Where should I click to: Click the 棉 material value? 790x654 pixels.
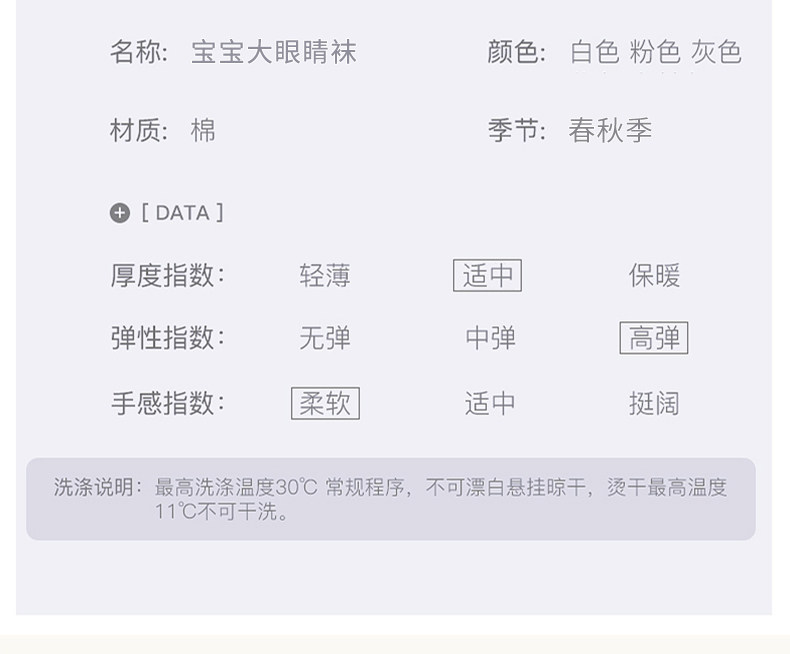click(203, 131)
